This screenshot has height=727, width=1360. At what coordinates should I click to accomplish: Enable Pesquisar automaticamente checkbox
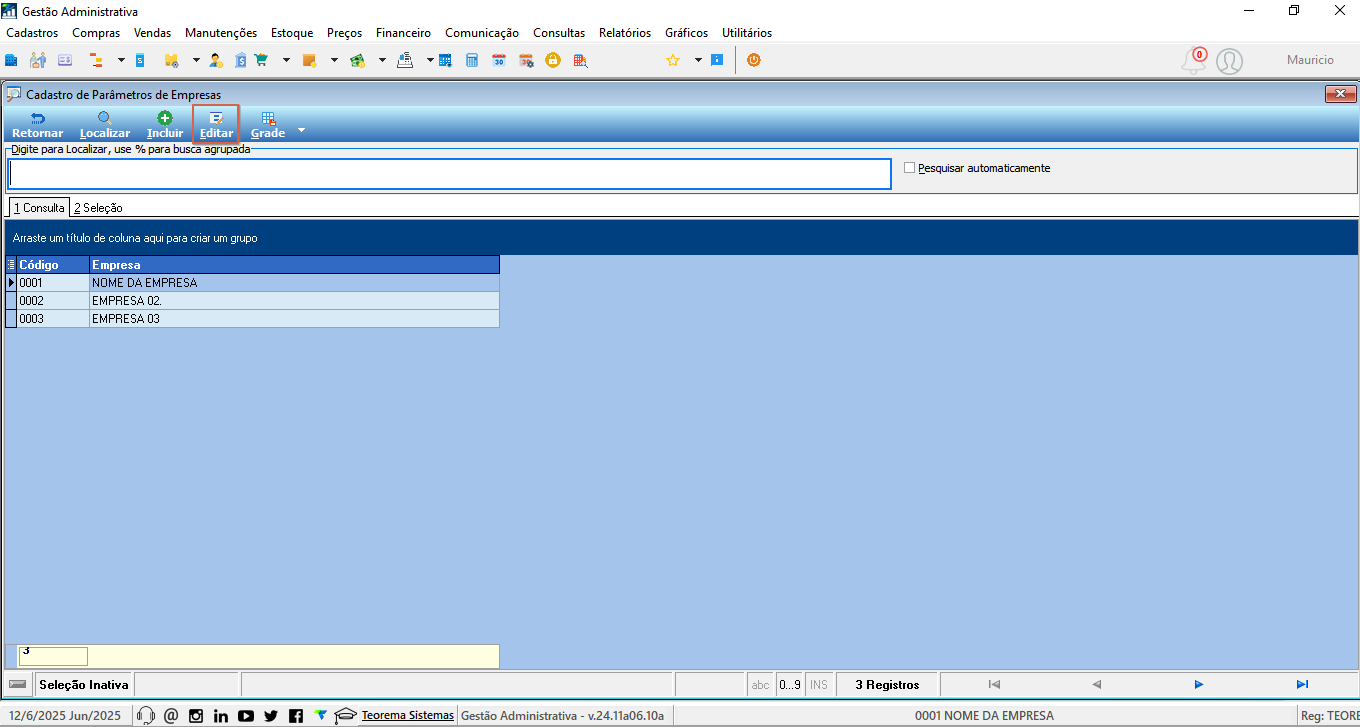click(910, 168)
